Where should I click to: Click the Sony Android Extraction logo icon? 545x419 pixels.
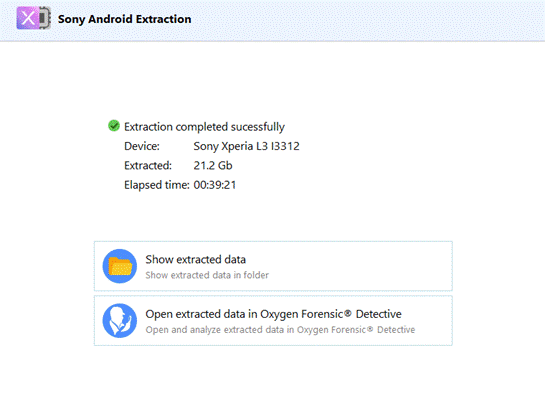(x=34, y=18)
